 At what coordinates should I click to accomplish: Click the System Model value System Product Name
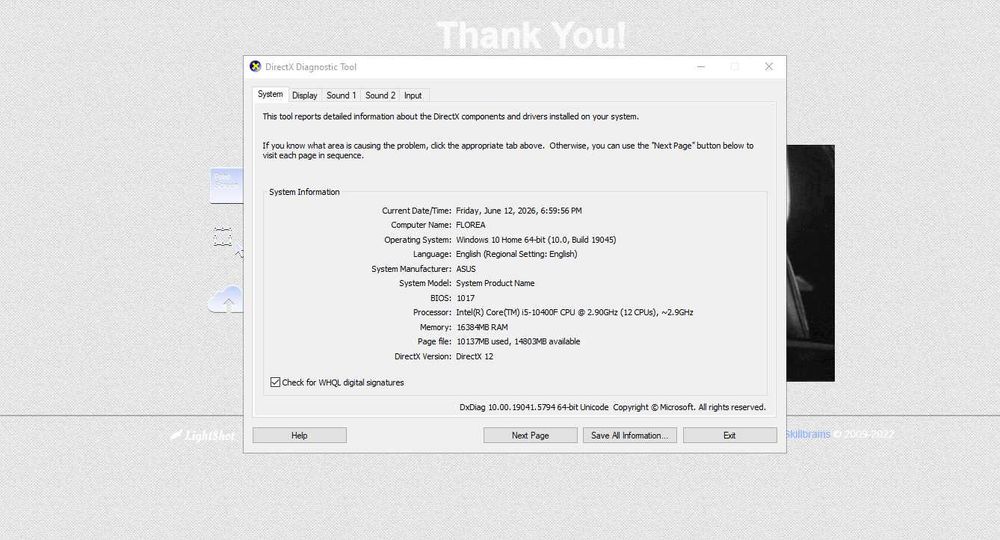(x=496, y=283)
